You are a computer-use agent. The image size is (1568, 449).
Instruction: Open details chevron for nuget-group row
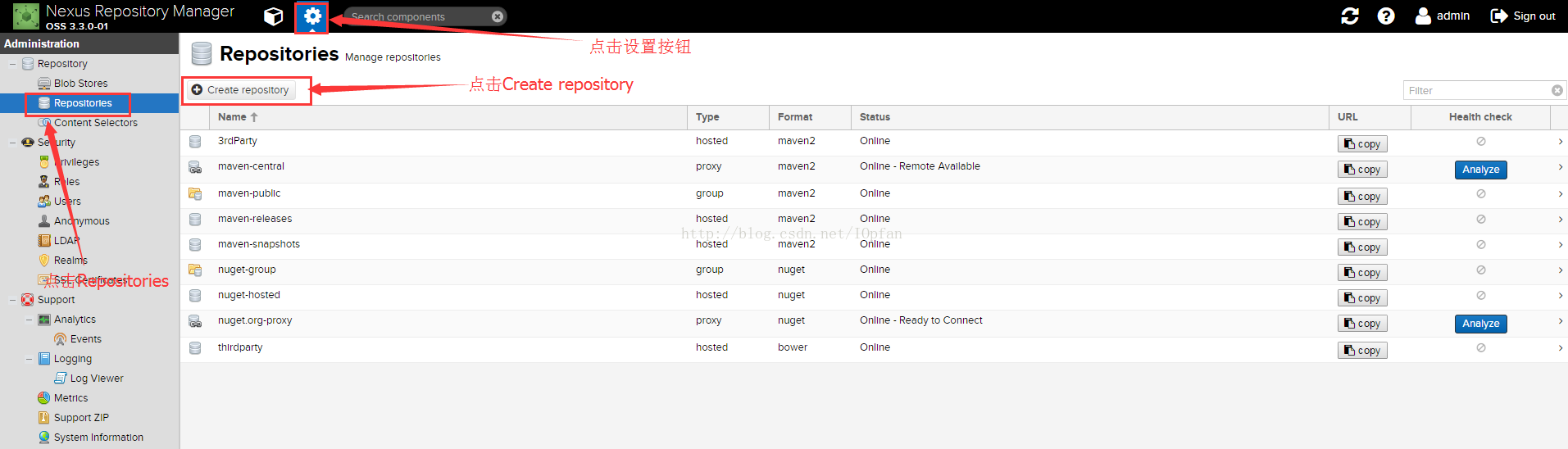point(1560,270)
